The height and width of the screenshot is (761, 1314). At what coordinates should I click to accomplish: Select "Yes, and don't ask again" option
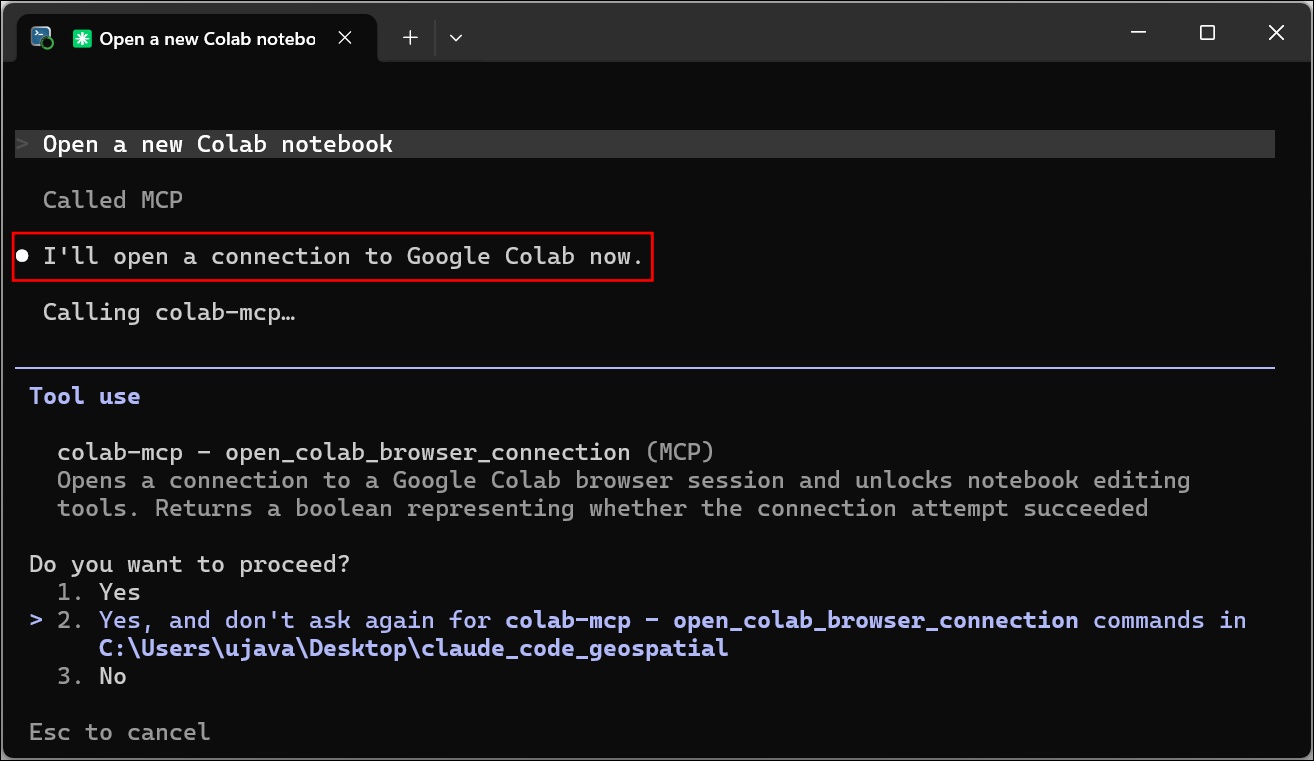[x=637, y=634]
